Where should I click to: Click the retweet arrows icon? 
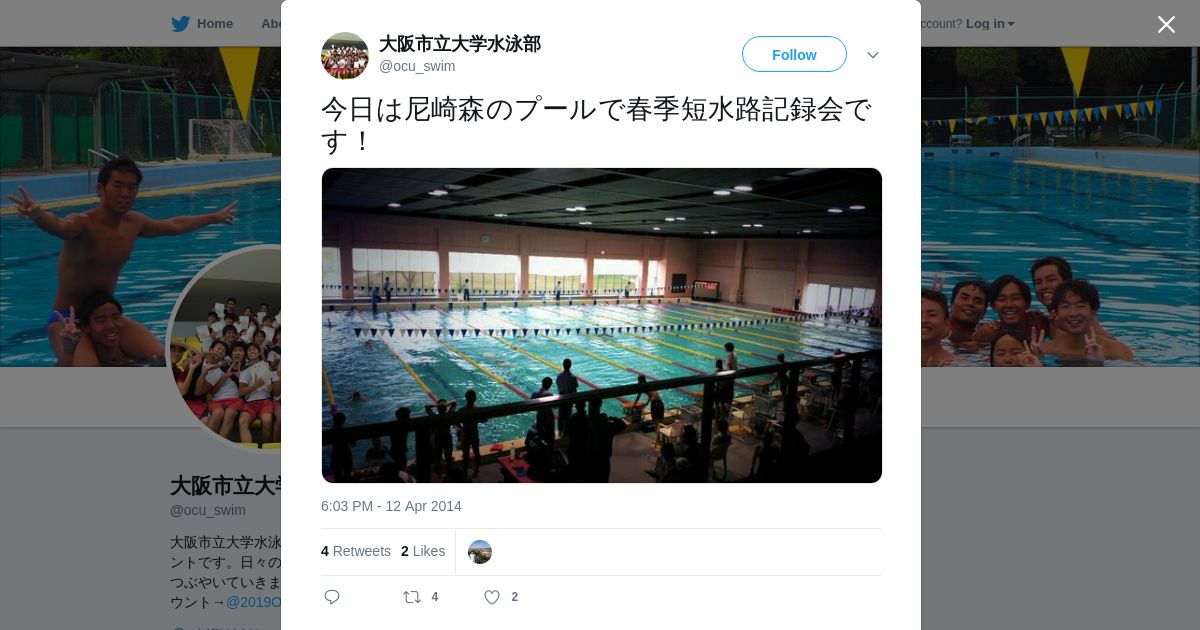[x=412, y=597]
